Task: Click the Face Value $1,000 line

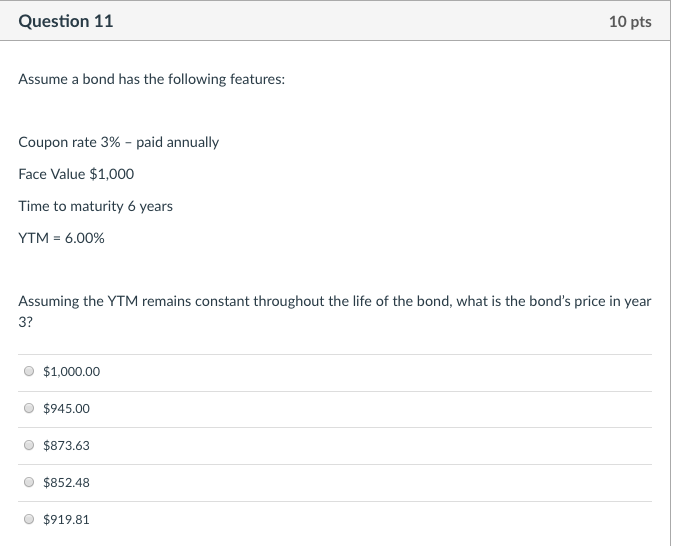Action: [x=76, y=174]
